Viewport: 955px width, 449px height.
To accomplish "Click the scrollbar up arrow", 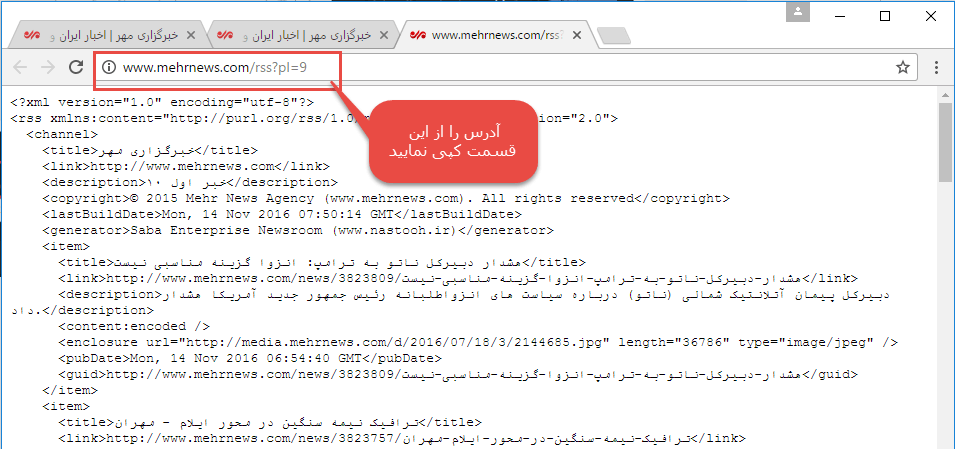I will [x=945, y=94].
